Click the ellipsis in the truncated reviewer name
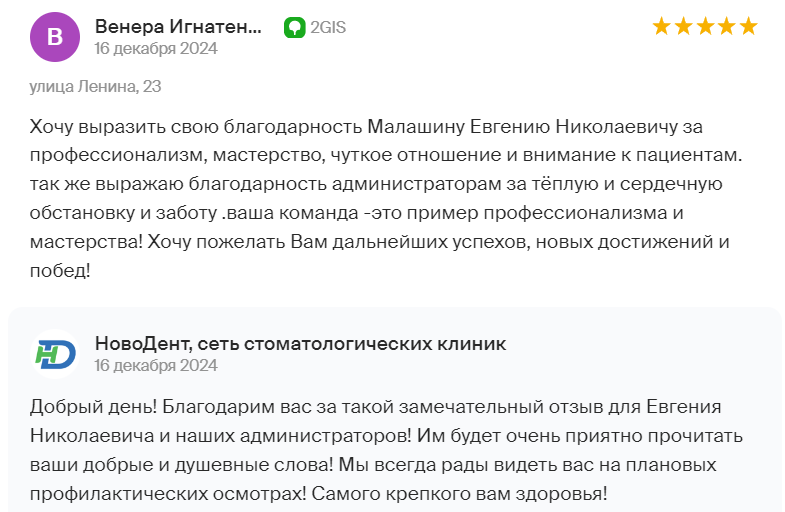The height and width of the screenshot is (512, 785). click(x=254, y=31)
